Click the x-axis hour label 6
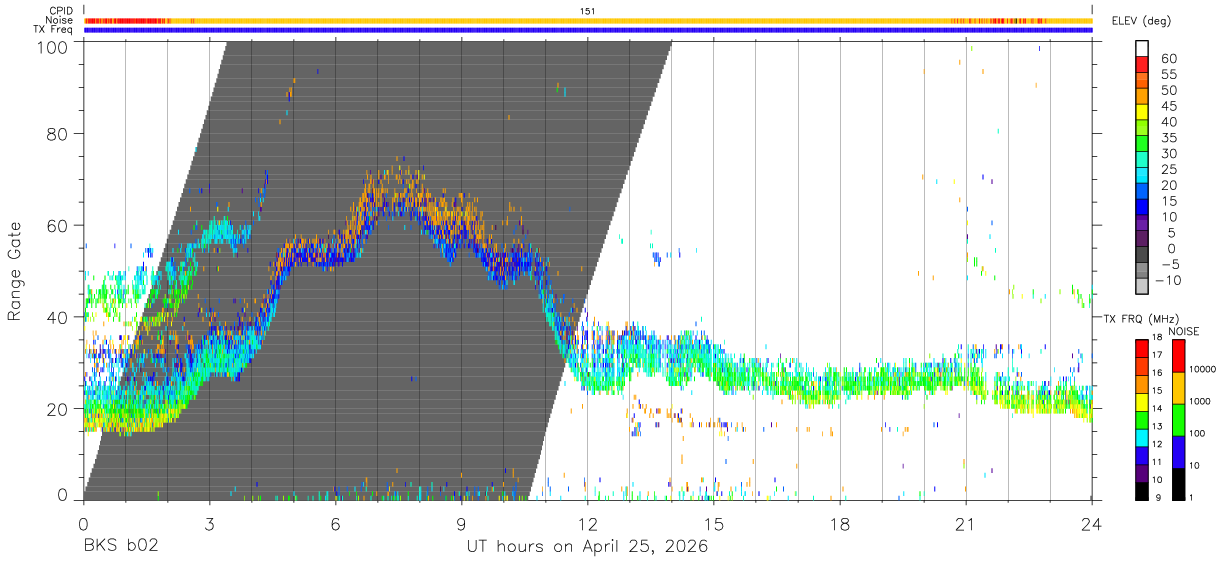 tap(336, 523)
